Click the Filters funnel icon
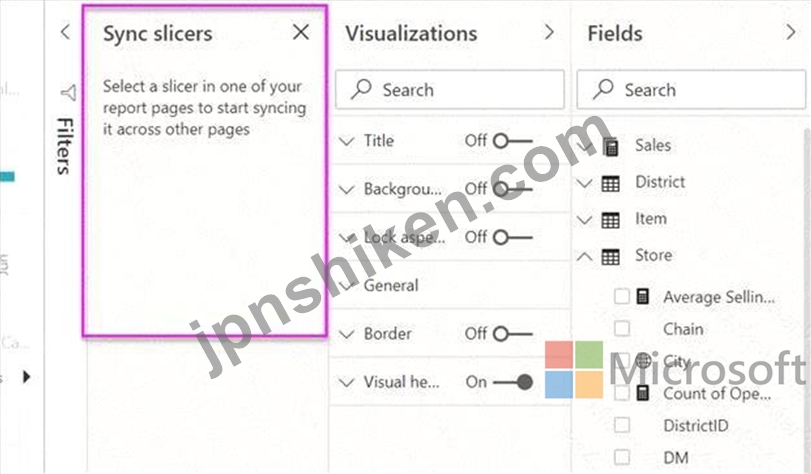The image size is (811, 474). 68,93
